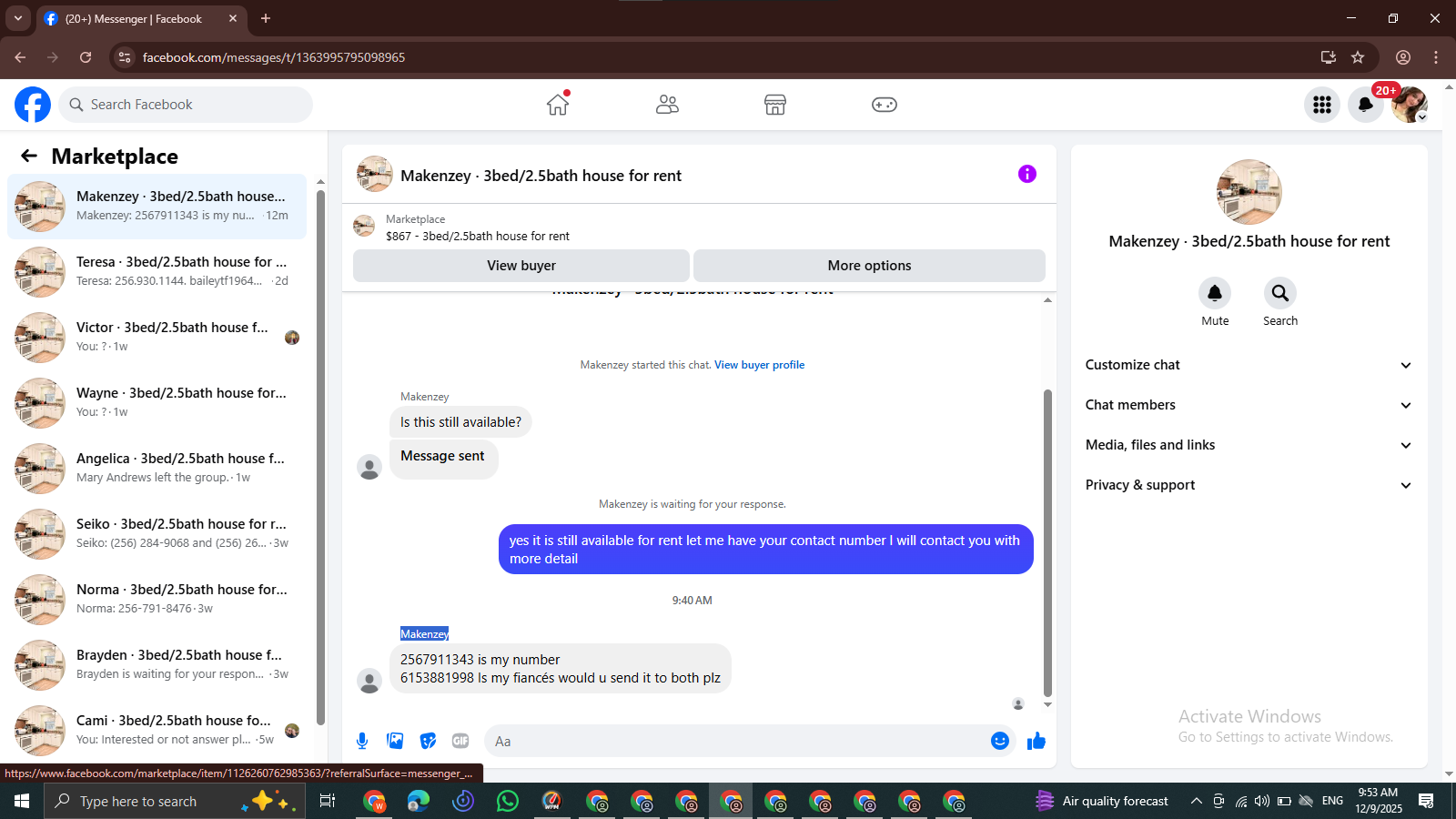Show hidden system tray icons chevron

click(1196, 801)
